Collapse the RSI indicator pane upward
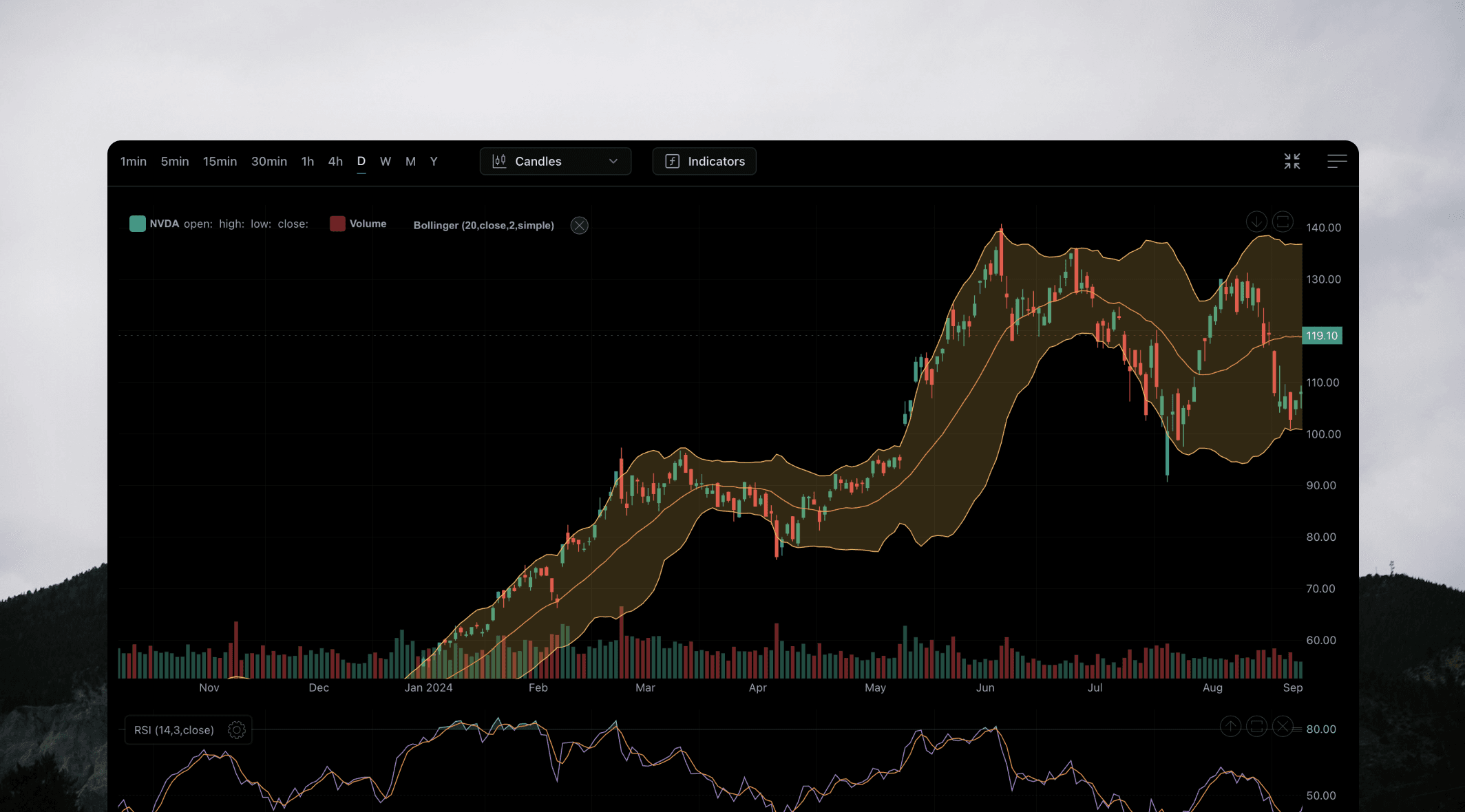The width and height of the screenshot is (1465, 812). [x=1230, y=727]
